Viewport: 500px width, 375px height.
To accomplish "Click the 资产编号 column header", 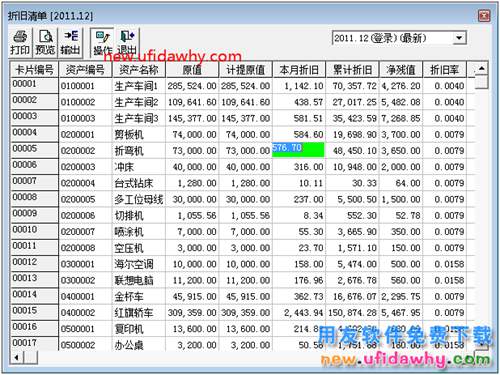I will [85, 70].
